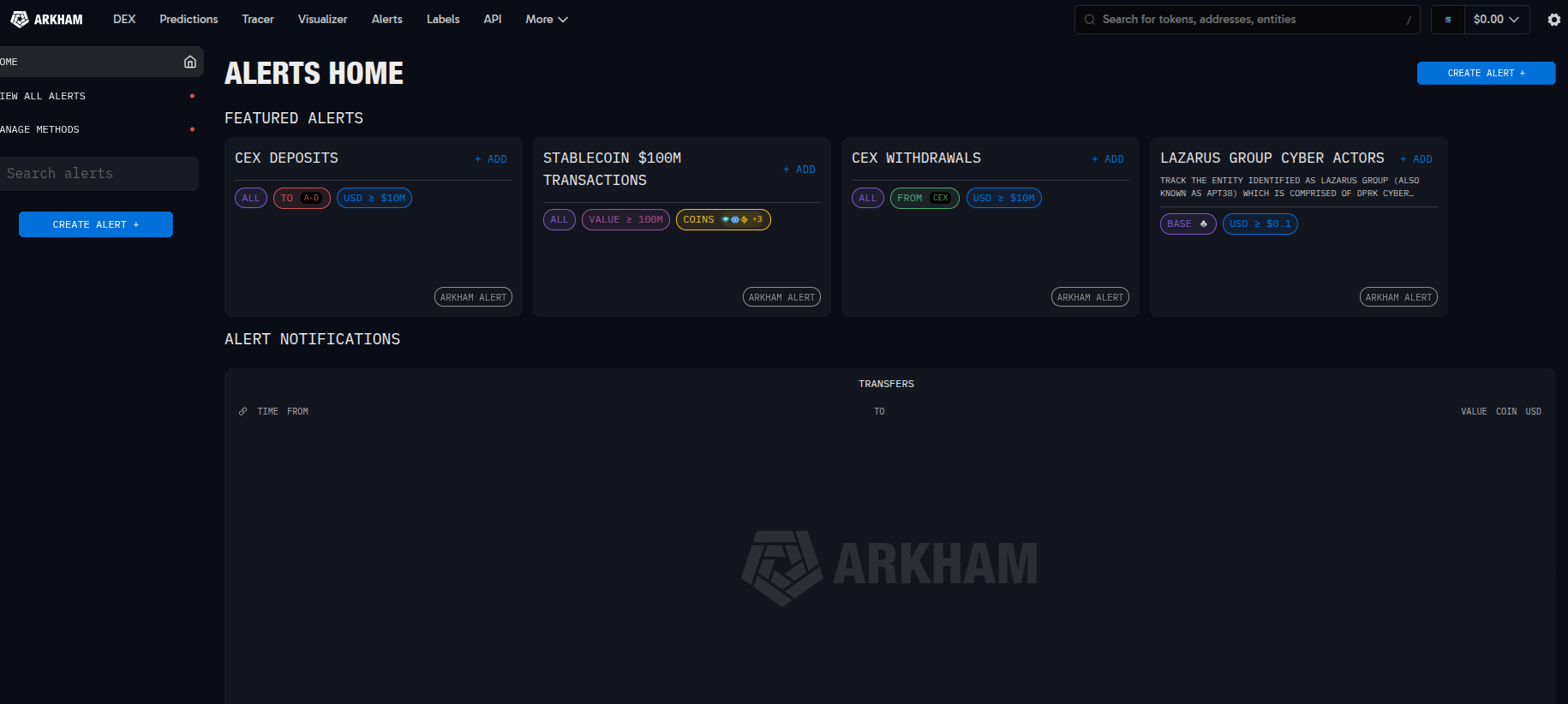
Task: Click USD ≥ $10M tag in CEX Deposits
Action: (x=374, y=199)
